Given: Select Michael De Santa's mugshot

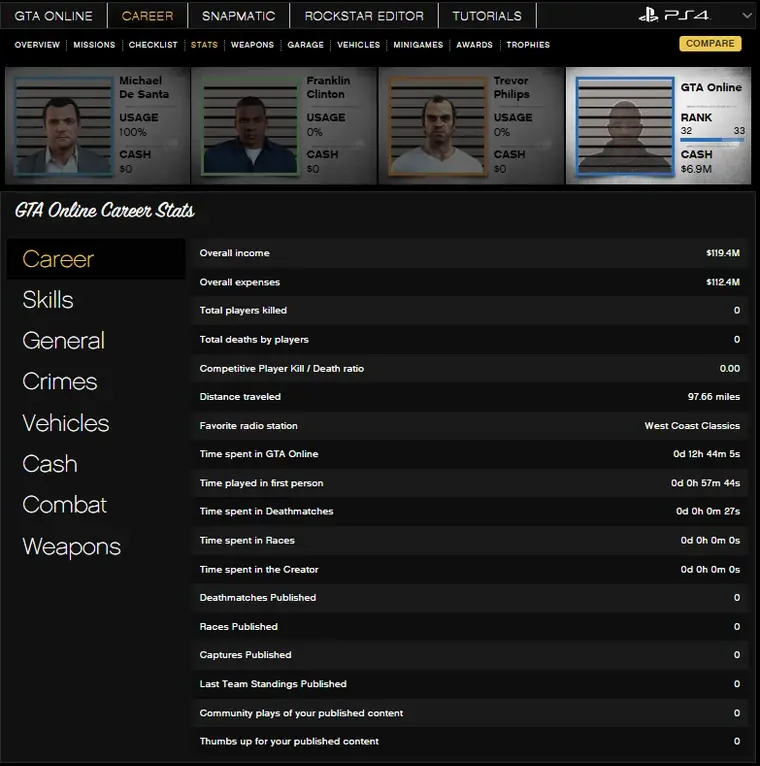Looking at the screenshot, I should 60,125.
